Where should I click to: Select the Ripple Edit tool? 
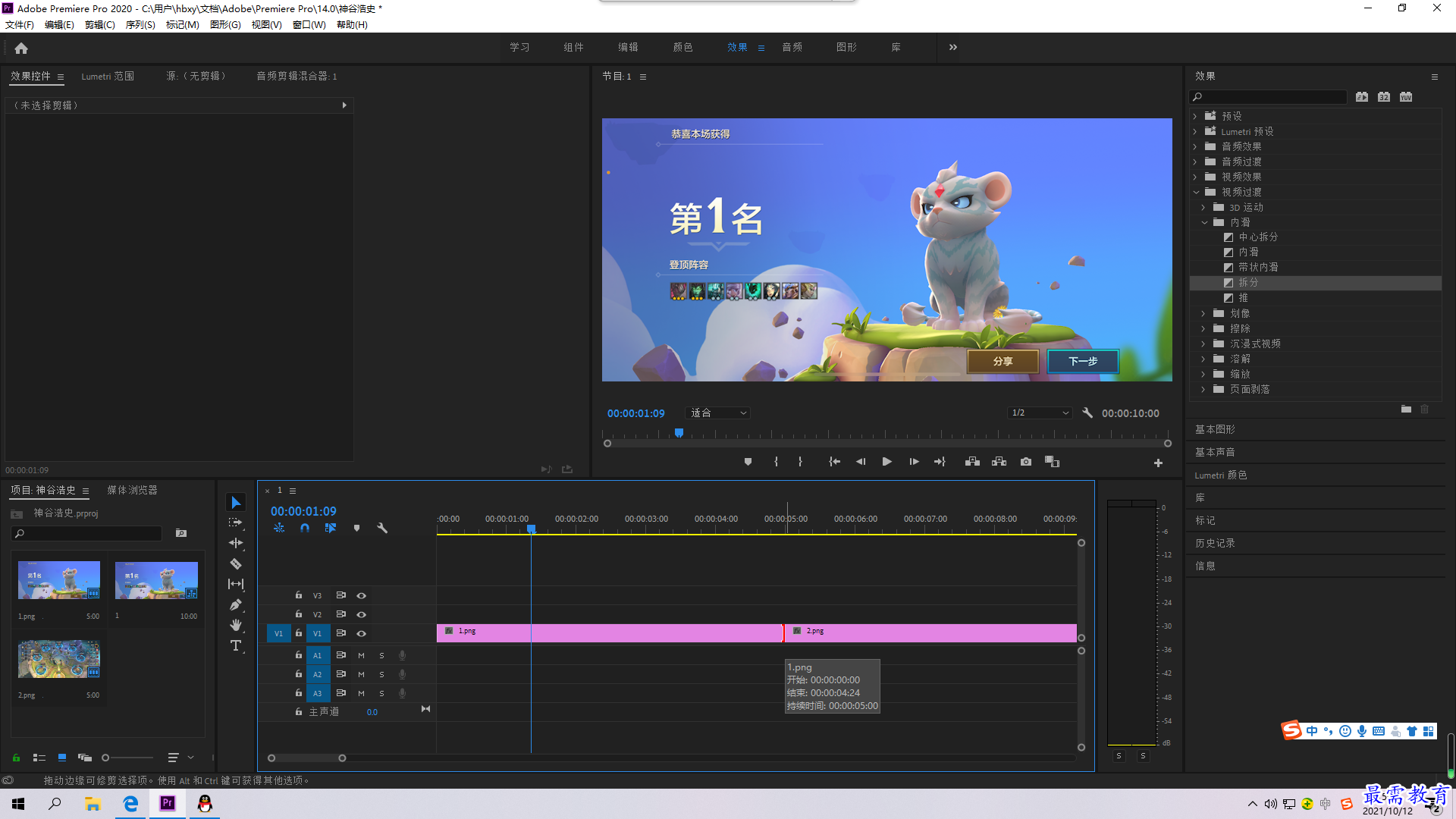point(236,543)
